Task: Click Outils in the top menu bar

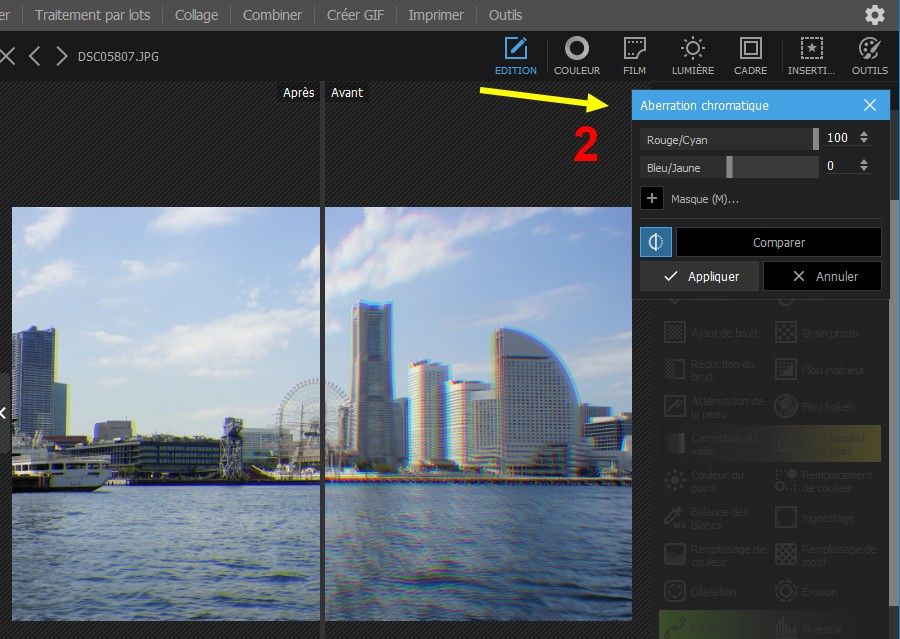Action: [505, 15]
